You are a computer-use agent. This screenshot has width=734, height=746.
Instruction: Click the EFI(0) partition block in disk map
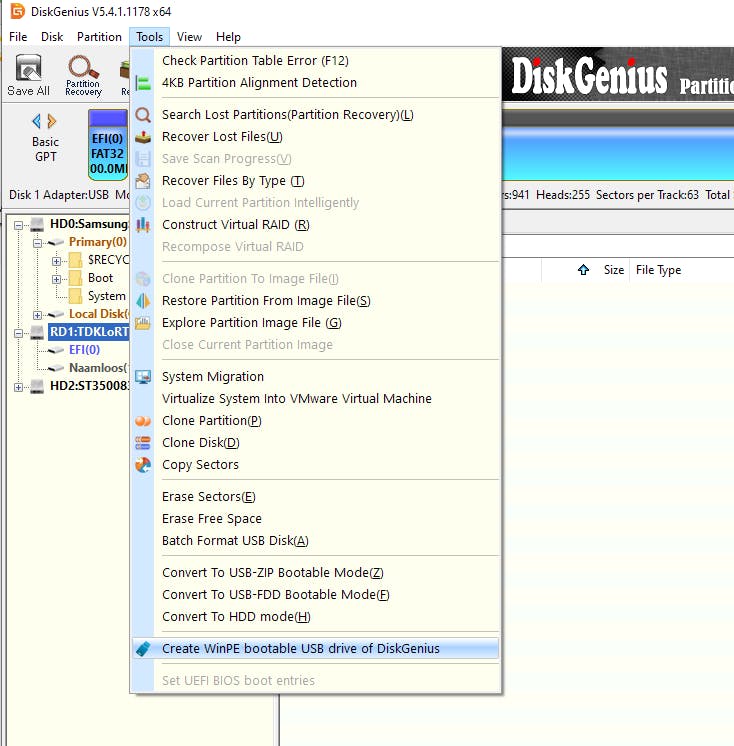[x=108, y=145]
